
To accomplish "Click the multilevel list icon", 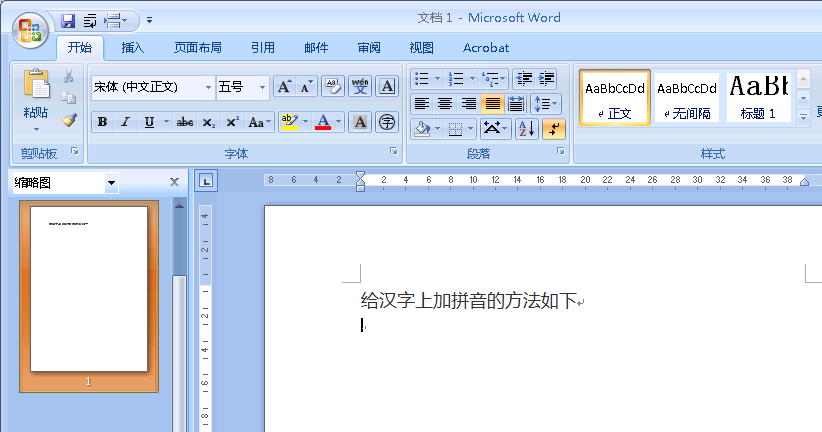I will (491, 79).
